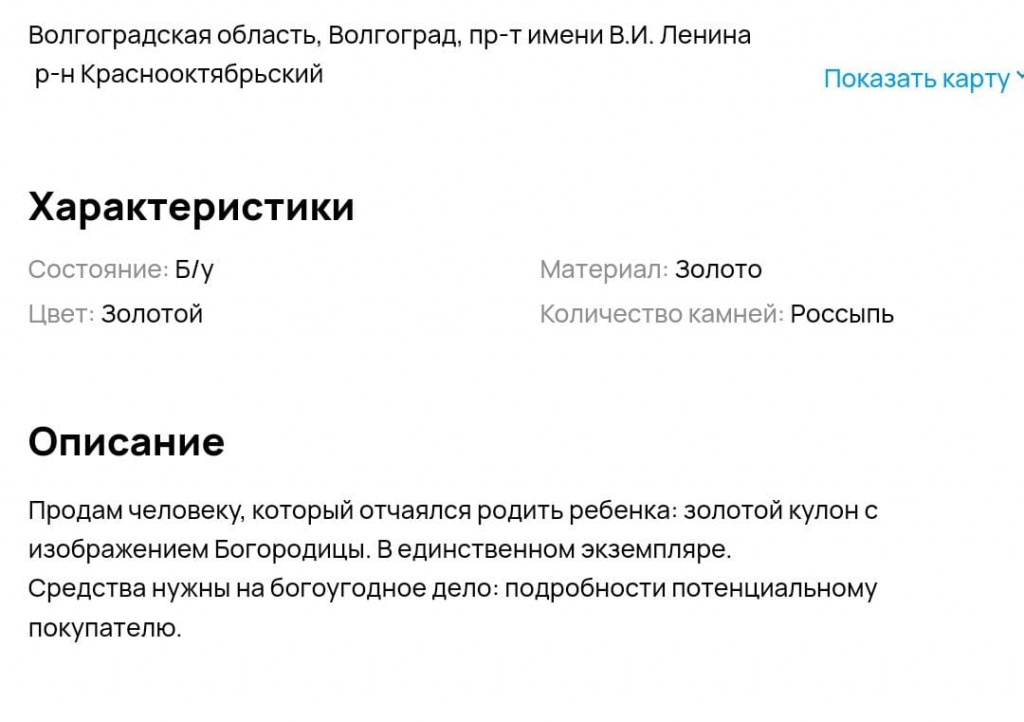
Task: Select the condition value "Б/у"
Action: coord(194,270)
